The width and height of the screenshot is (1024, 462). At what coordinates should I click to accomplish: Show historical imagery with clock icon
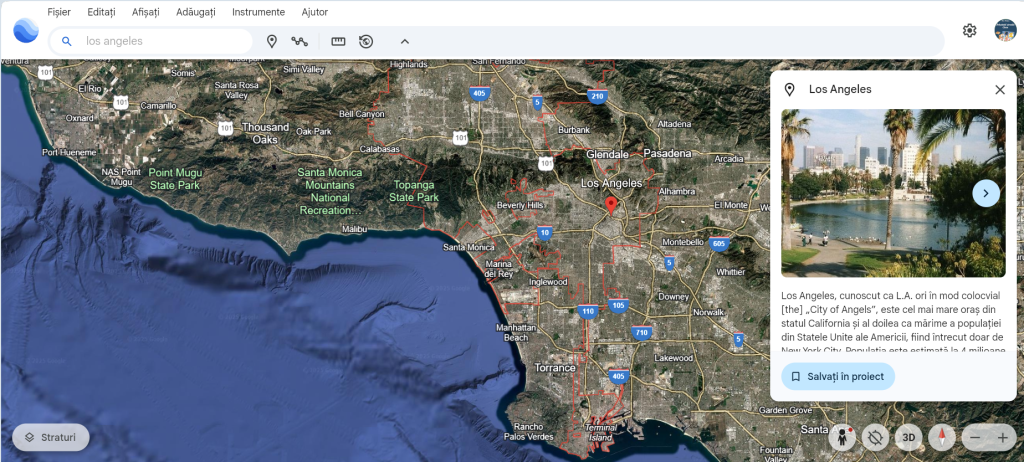(366, 41)
